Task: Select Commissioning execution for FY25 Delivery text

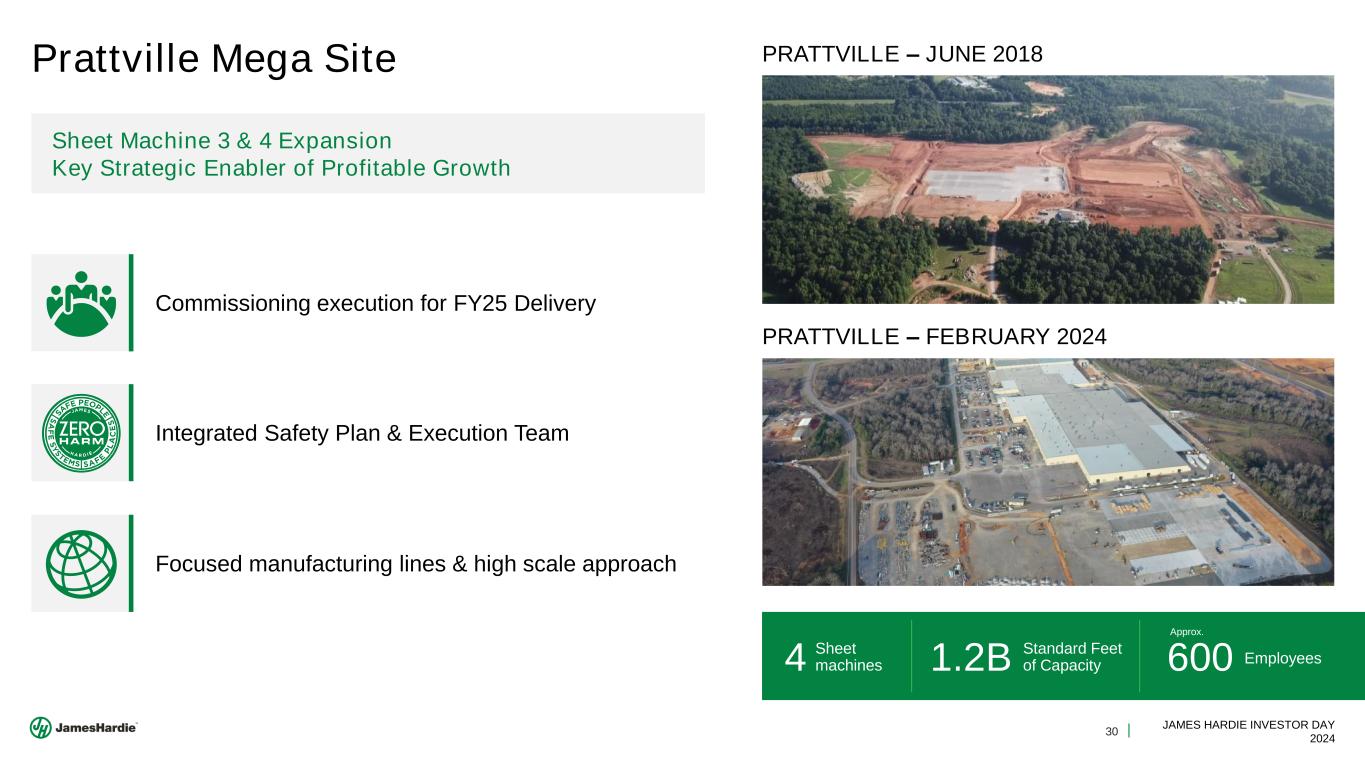Action: pos(376,303)
